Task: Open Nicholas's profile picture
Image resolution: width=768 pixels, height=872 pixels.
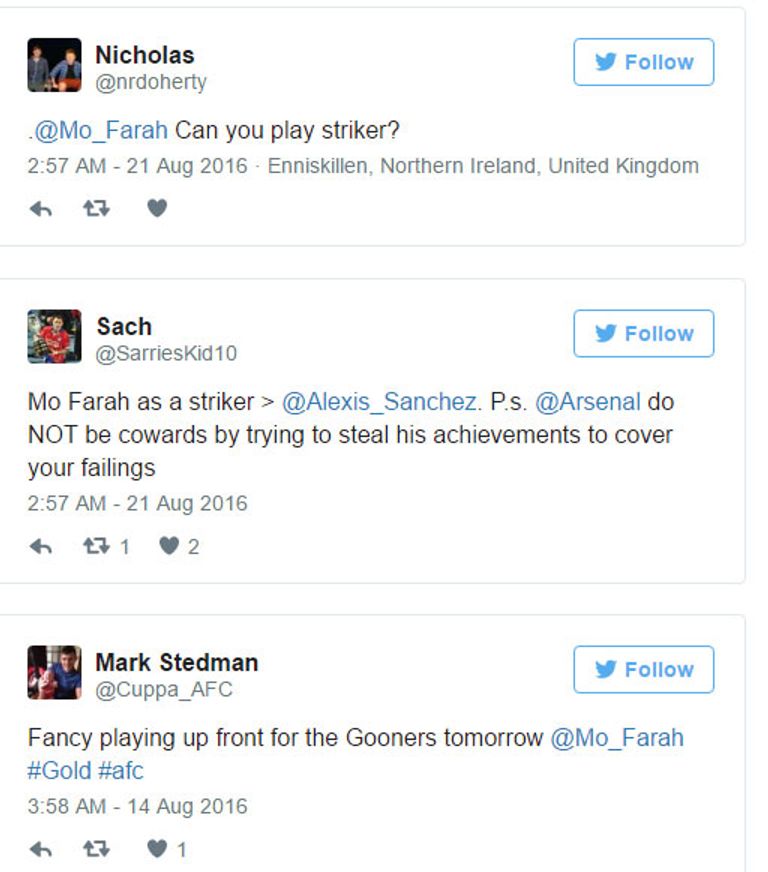Action: (54, 65)
